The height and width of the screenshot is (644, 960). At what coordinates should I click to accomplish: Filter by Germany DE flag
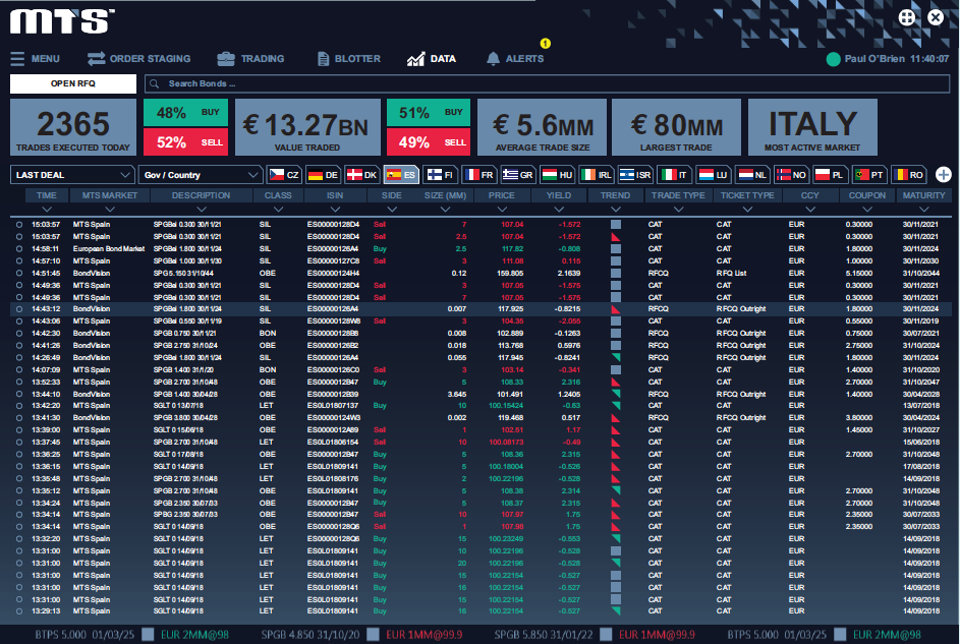323,174
